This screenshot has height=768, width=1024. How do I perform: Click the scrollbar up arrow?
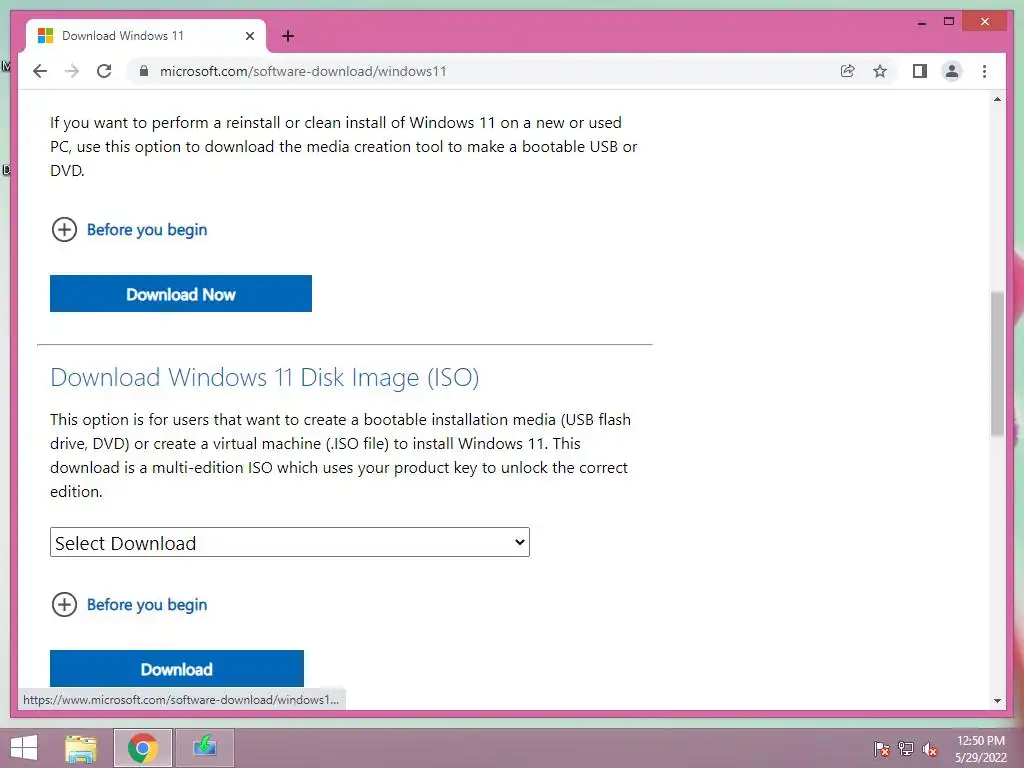tap(997, 99)
